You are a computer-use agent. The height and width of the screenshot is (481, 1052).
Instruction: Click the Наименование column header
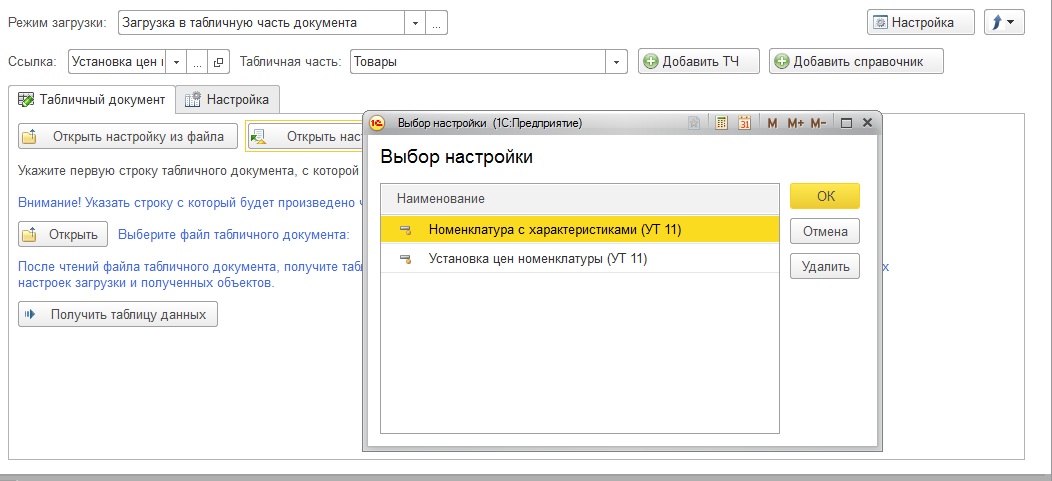tap(580, 199)
